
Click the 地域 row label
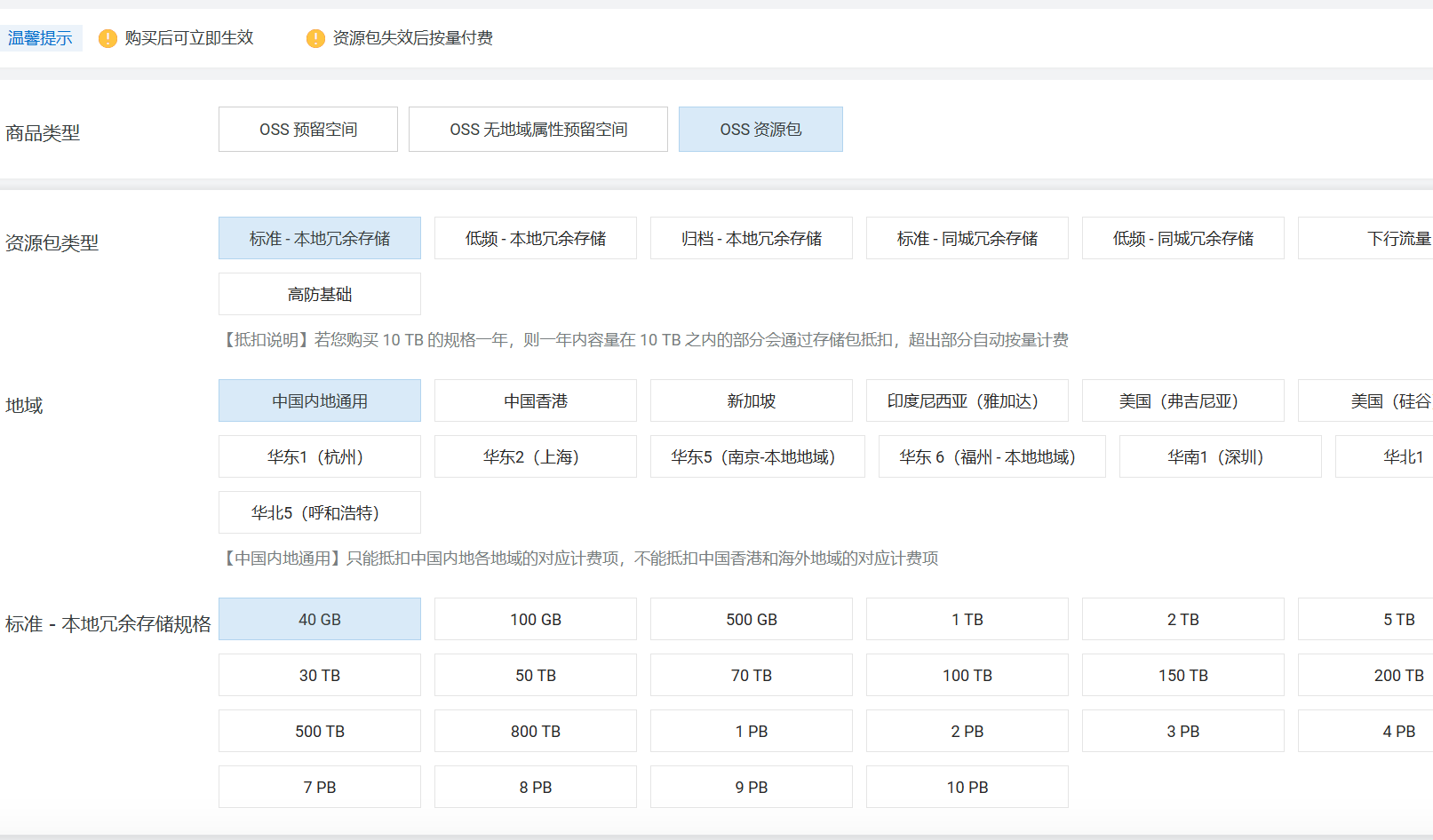click(x=24, y=405)
